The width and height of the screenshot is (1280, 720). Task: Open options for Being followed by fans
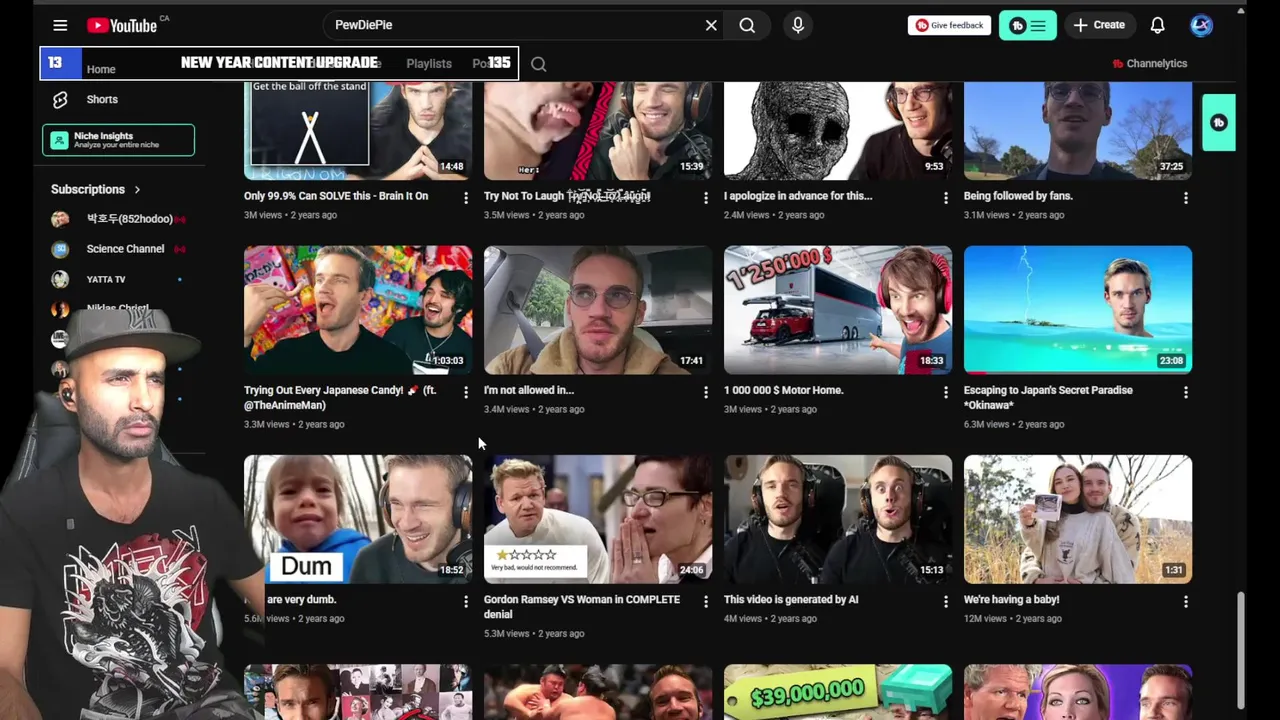[1186, 198]
